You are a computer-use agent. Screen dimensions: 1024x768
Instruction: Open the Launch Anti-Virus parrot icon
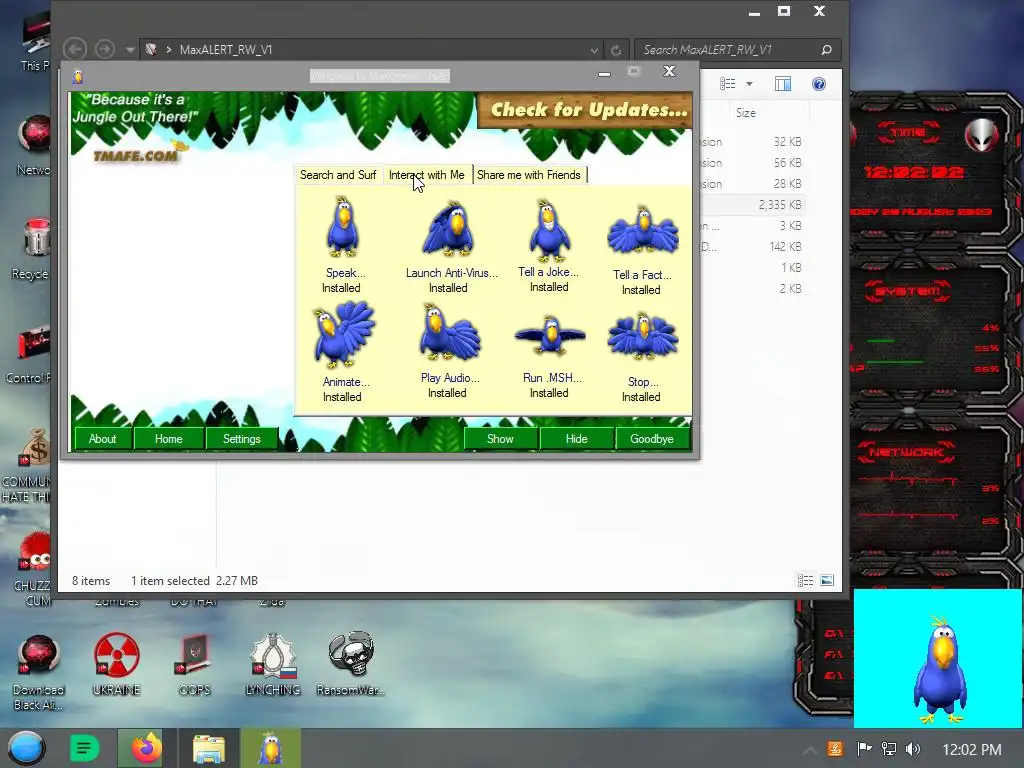click(x=448, y=229)
